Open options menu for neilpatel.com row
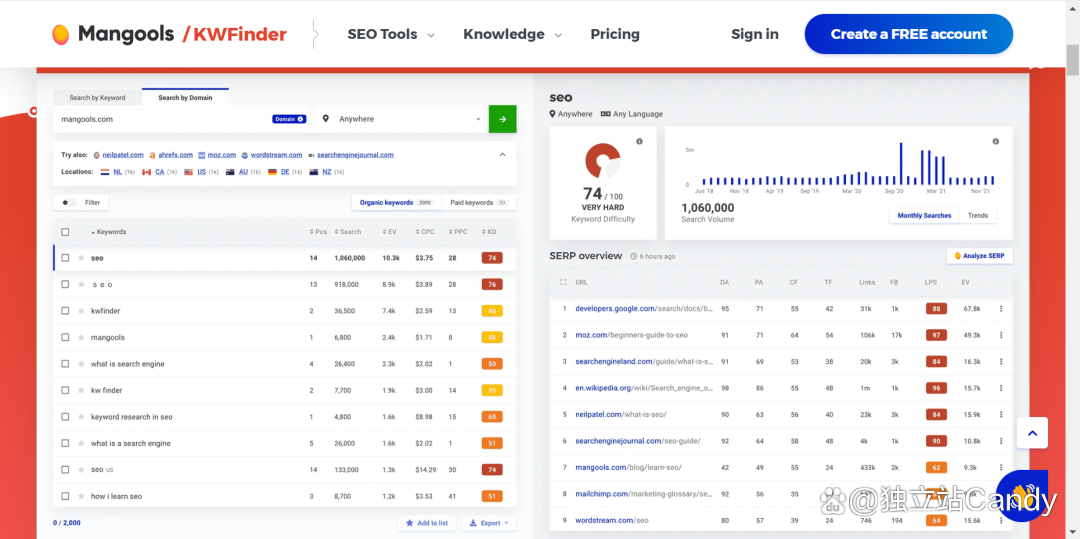1080x539 pixels. coord(1001,414)
